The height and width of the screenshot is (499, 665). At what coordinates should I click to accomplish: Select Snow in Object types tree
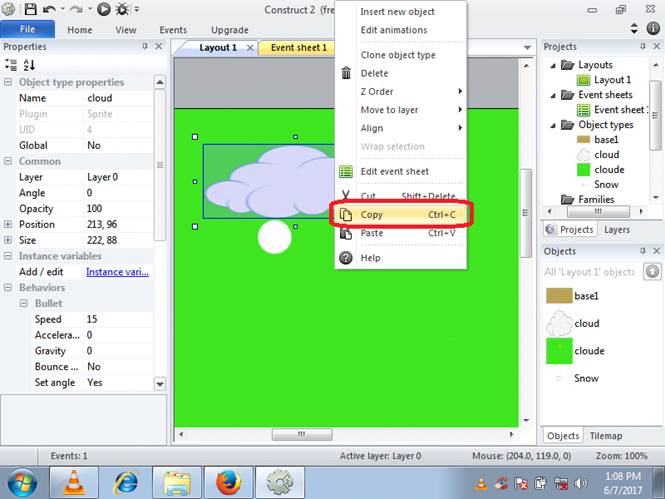coord(606,184)
